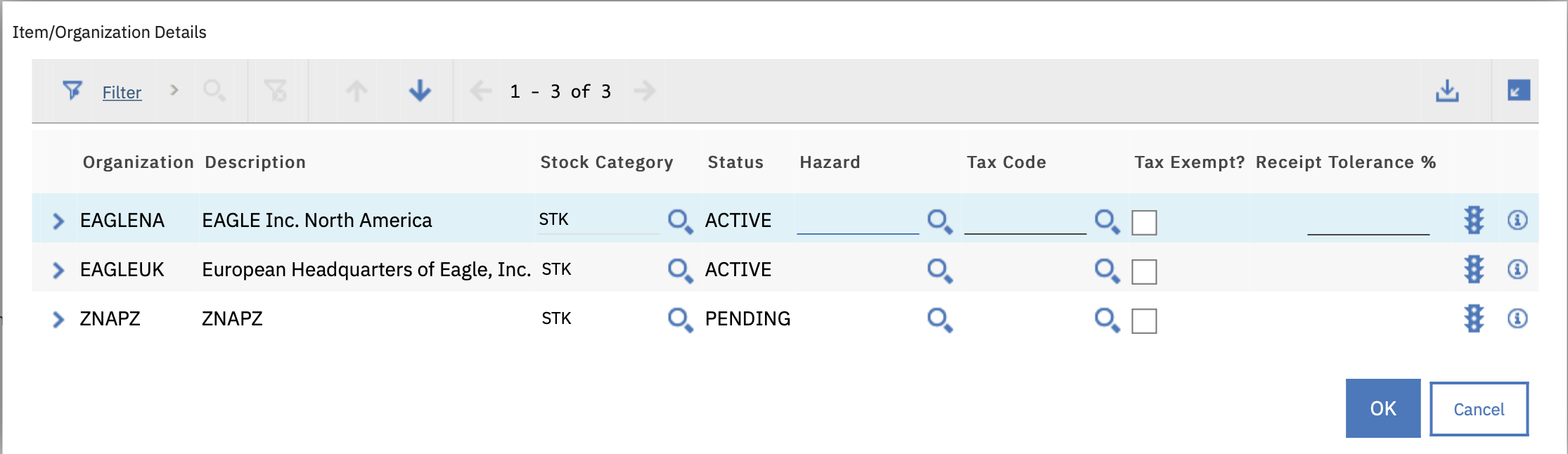Click info icon on ZNAPZ row
Screen dimensions: 1568x454
tap(1517, 319)
